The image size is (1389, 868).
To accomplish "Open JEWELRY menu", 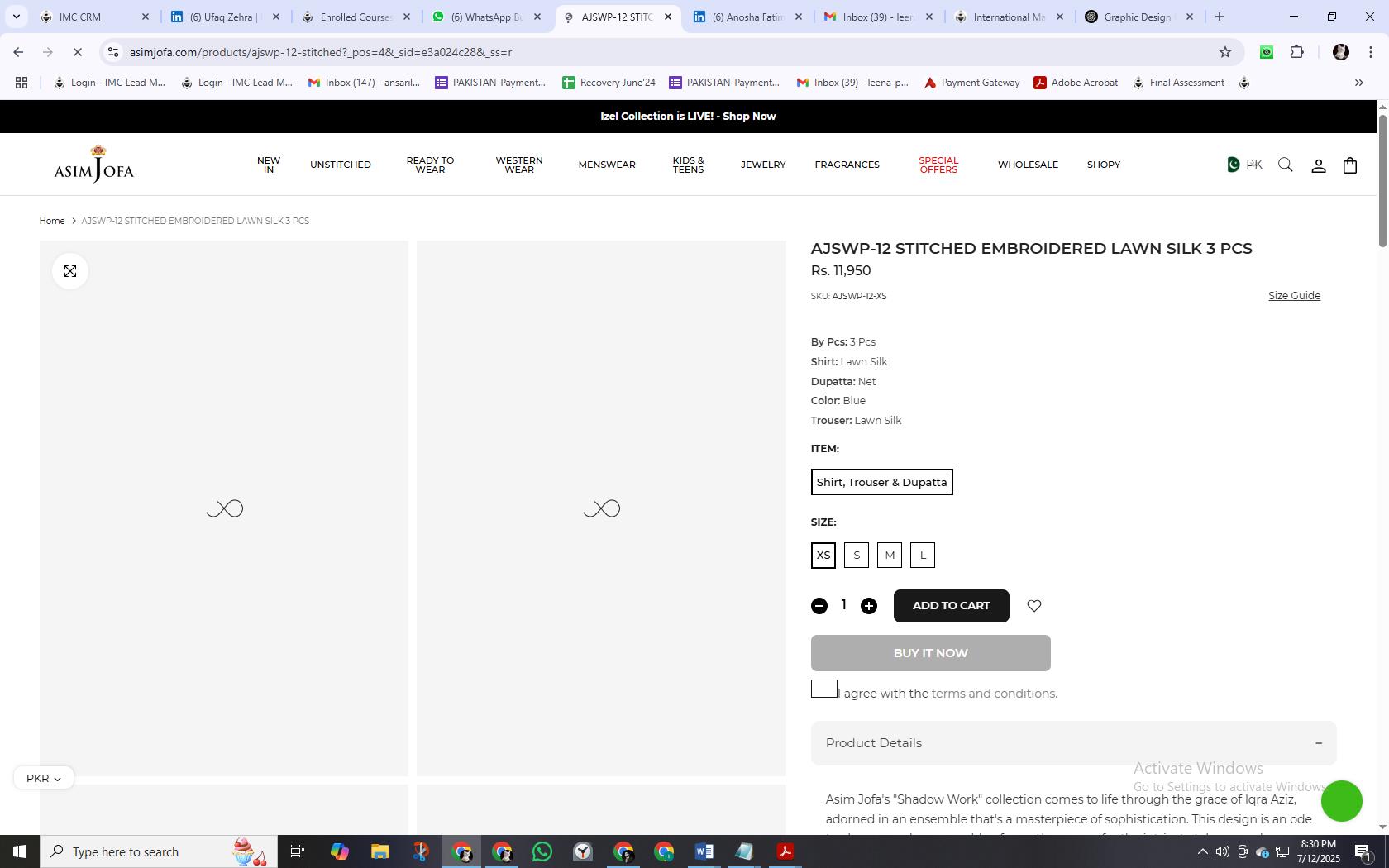I will point(763,165).
